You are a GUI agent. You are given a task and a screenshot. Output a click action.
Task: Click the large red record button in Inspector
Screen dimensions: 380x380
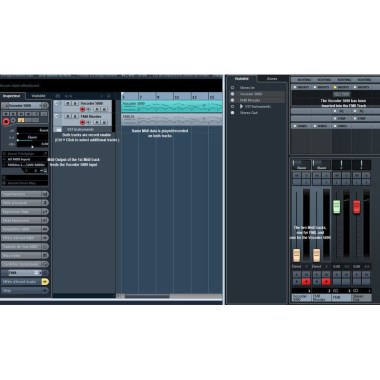6,122
